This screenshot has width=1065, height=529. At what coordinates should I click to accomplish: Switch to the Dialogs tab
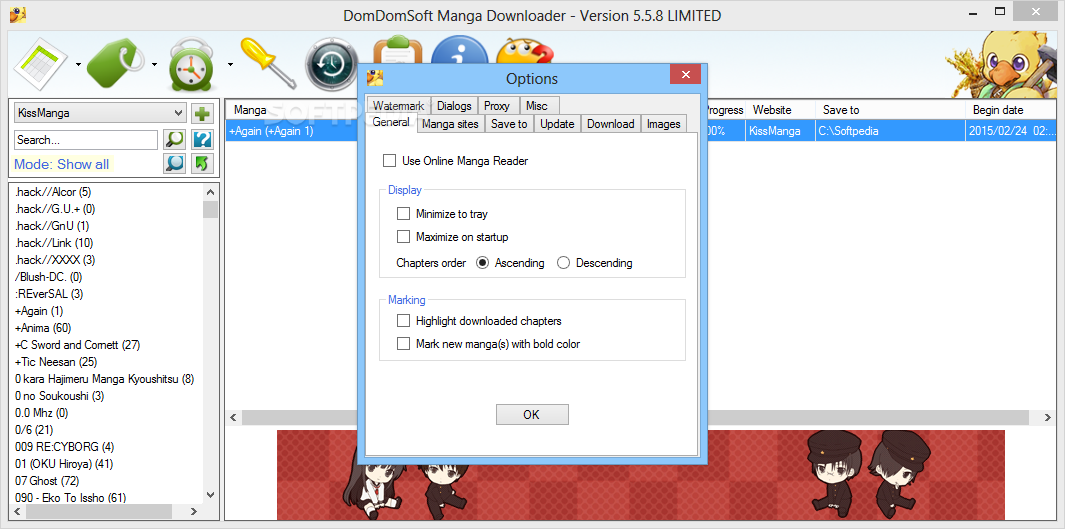click(x=454, y=106)
